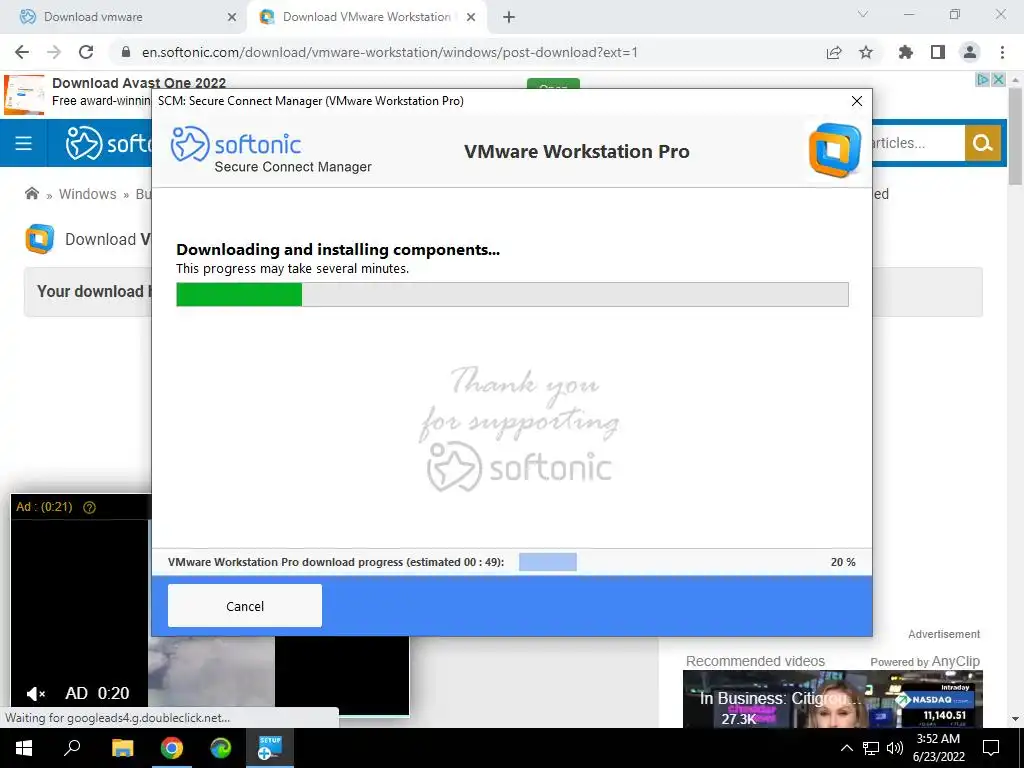Open the Windows Start menu
1024x768 pixels.
[24, 748]
